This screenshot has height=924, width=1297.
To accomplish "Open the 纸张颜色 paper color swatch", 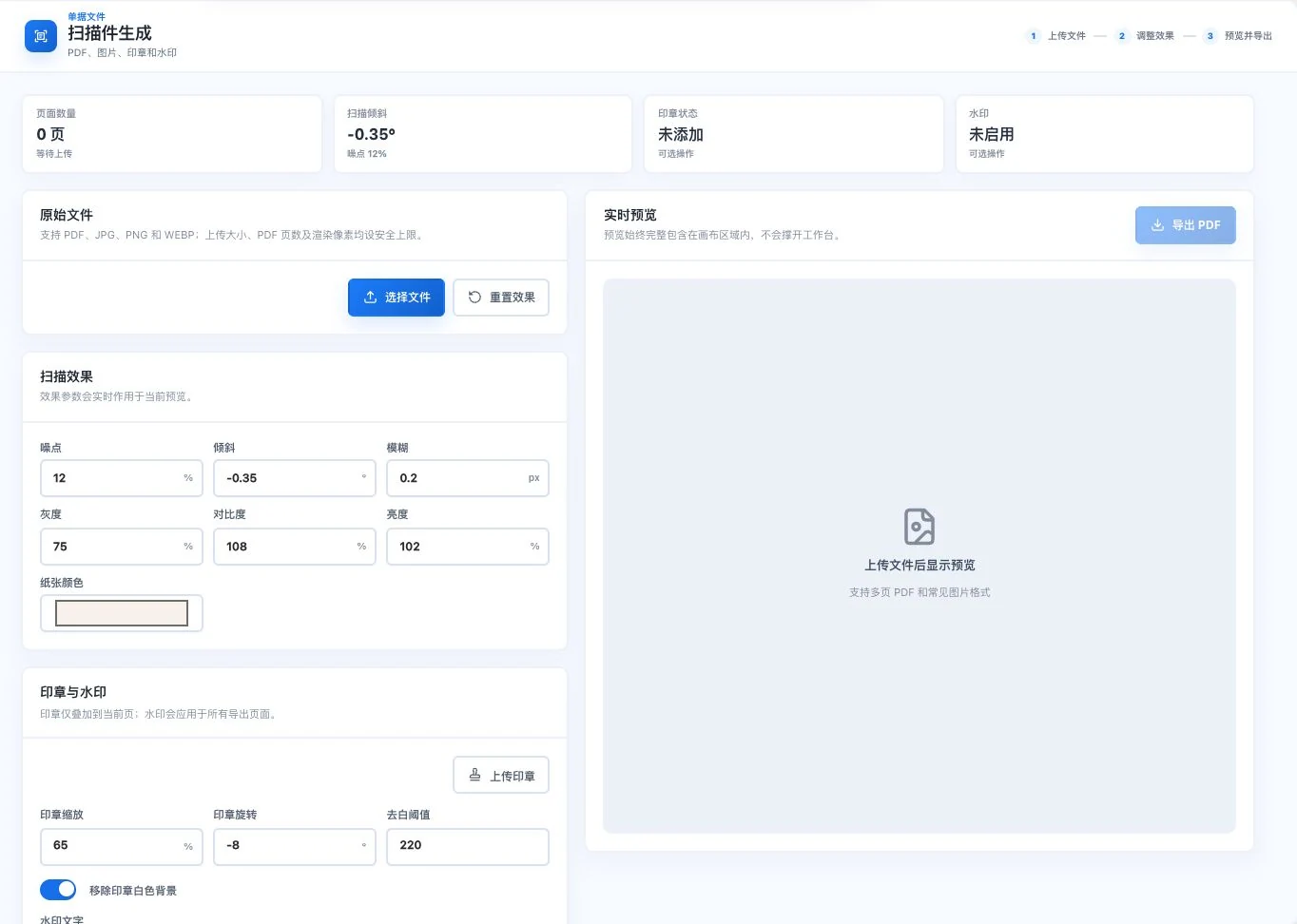I will [x=122, y=613].
